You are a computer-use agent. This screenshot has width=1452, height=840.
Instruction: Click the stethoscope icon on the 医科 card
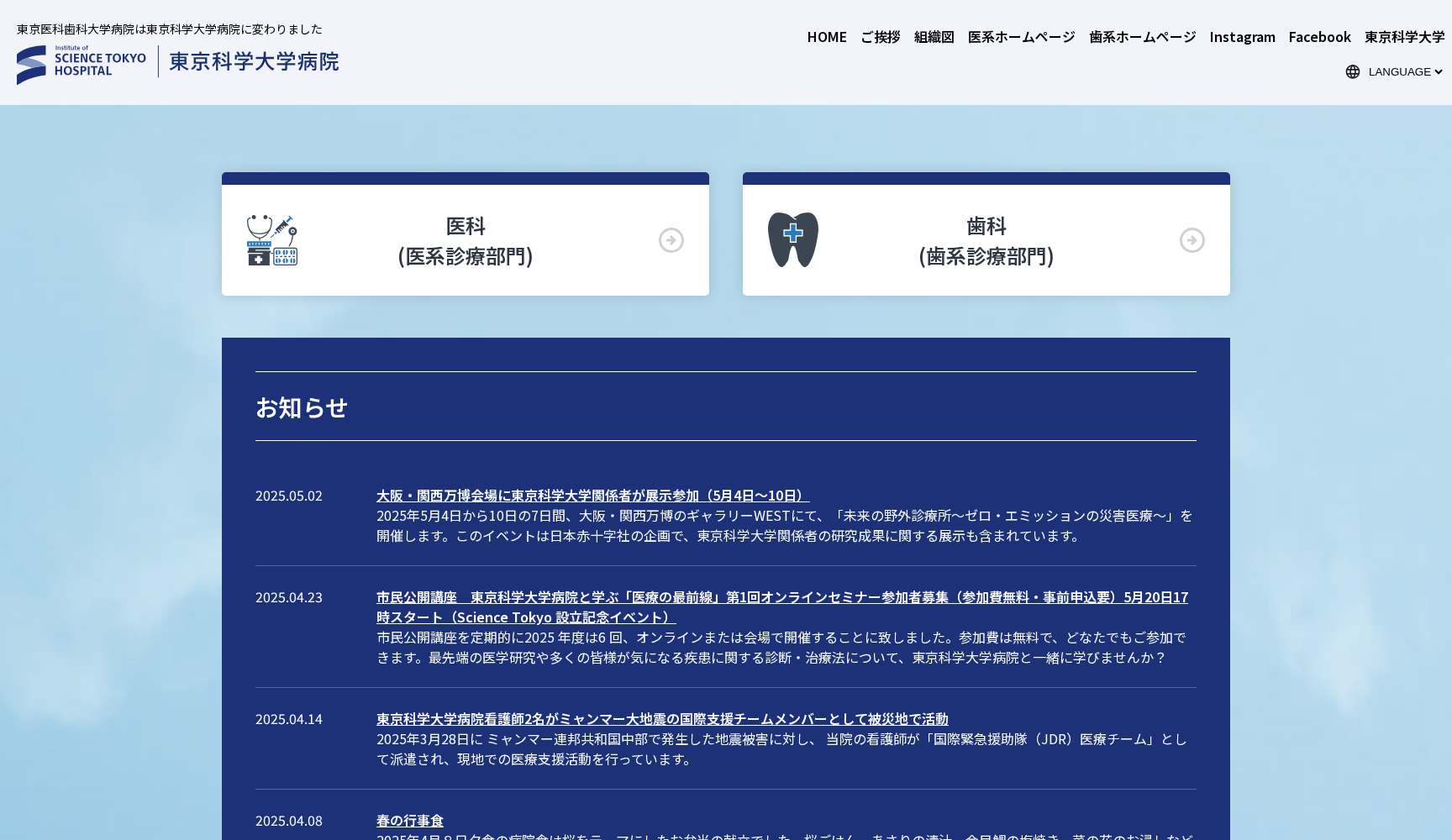coord(271,239)
